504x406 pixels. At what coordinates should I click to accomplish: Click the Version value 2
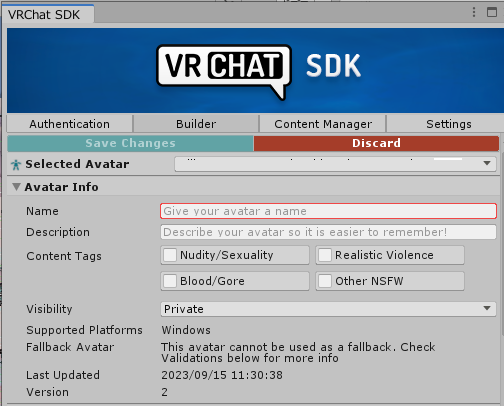coord(164,392)
